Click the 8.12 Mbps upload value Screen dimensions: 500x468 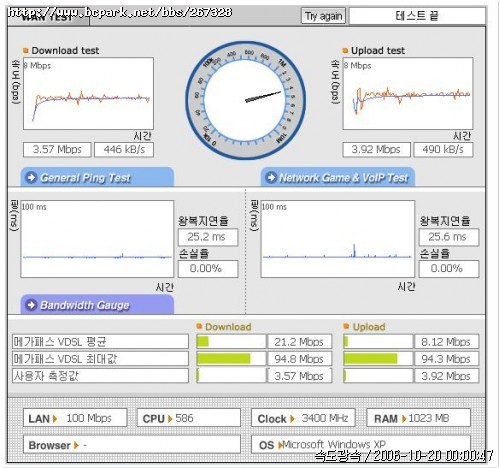coord(447,341)
